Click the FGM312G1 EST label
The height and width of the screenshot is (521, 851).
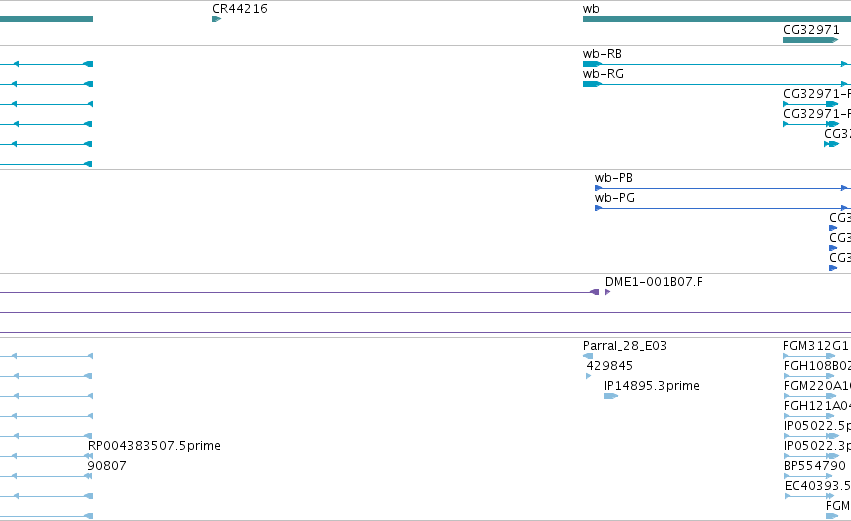[816, 346]
